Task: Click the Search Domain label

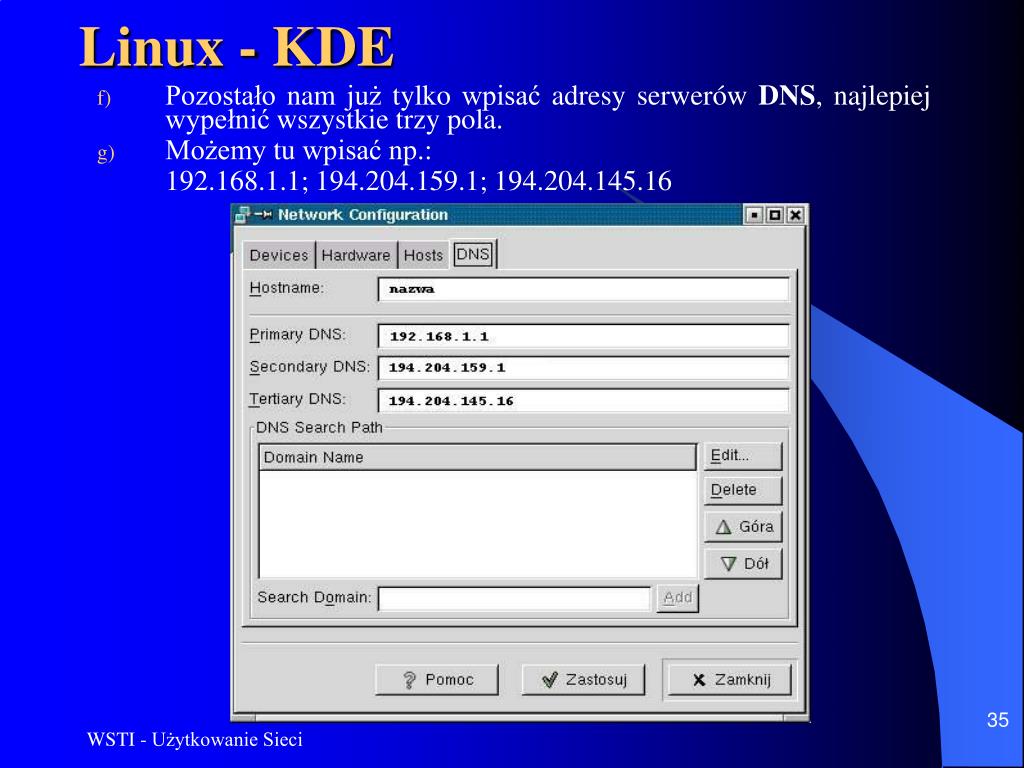Action: coord(314,598)
